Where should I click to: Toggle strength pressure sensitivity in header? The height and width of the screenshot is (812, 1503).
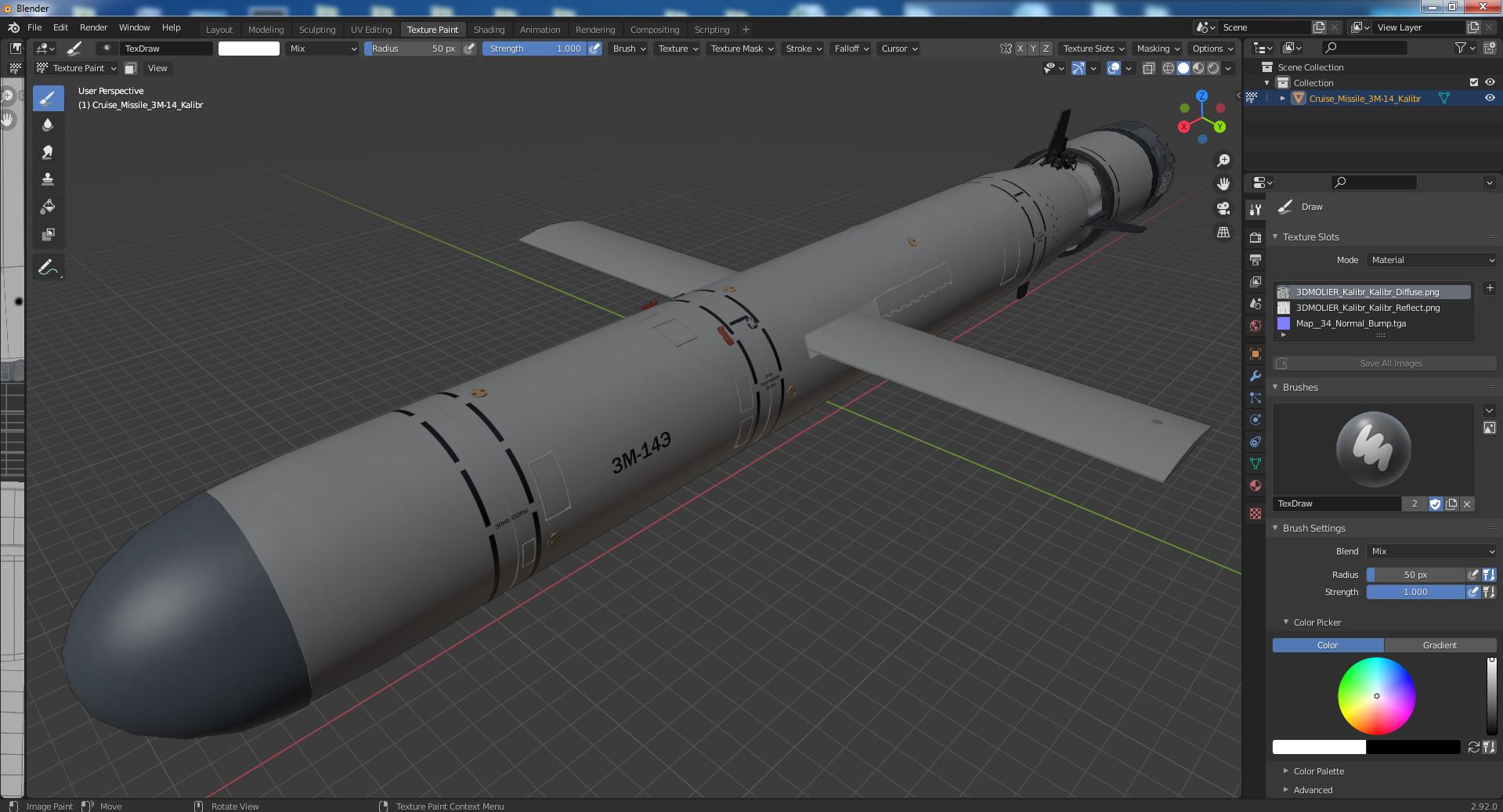click(595, 49)
